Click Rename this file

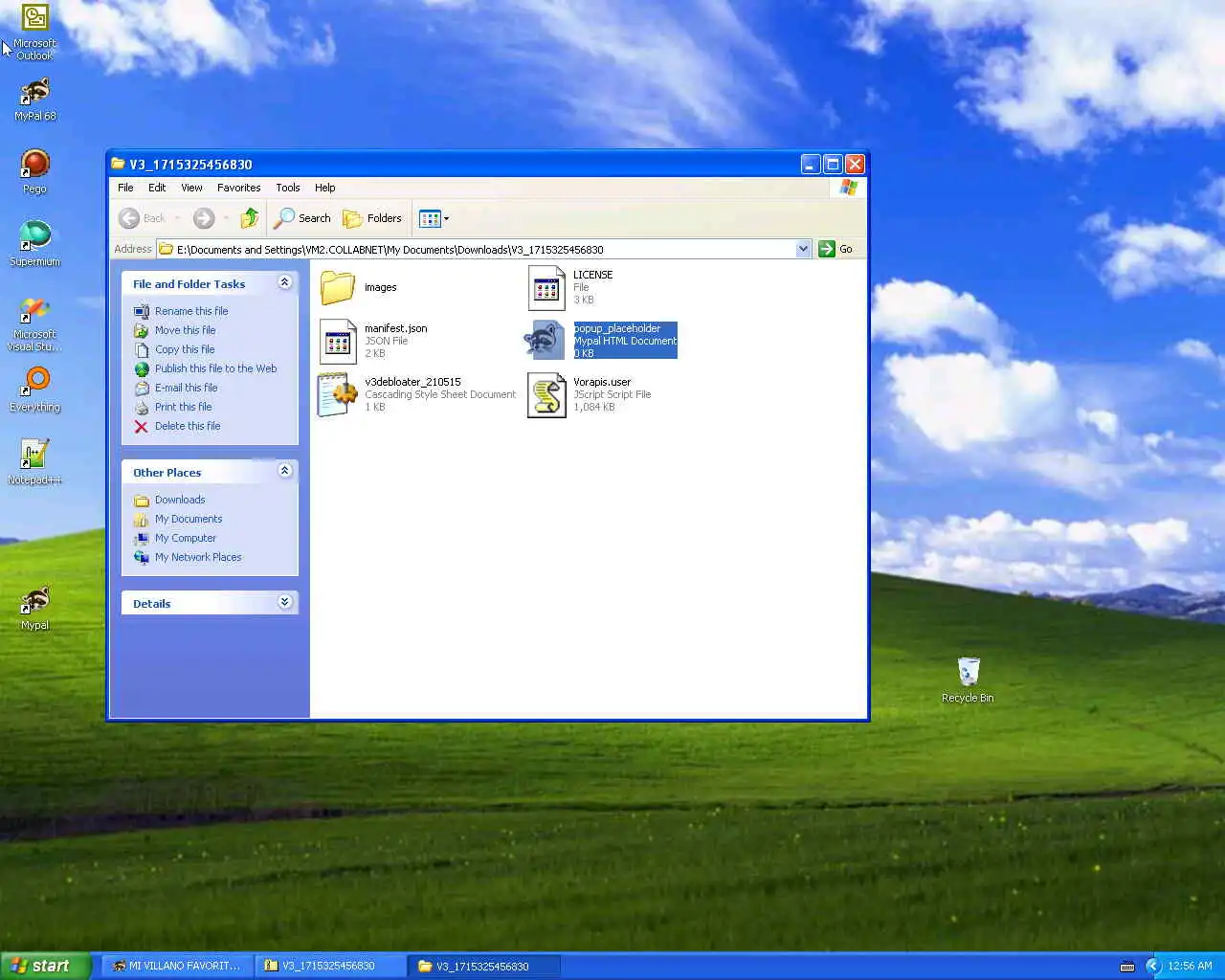click(191, 311)
